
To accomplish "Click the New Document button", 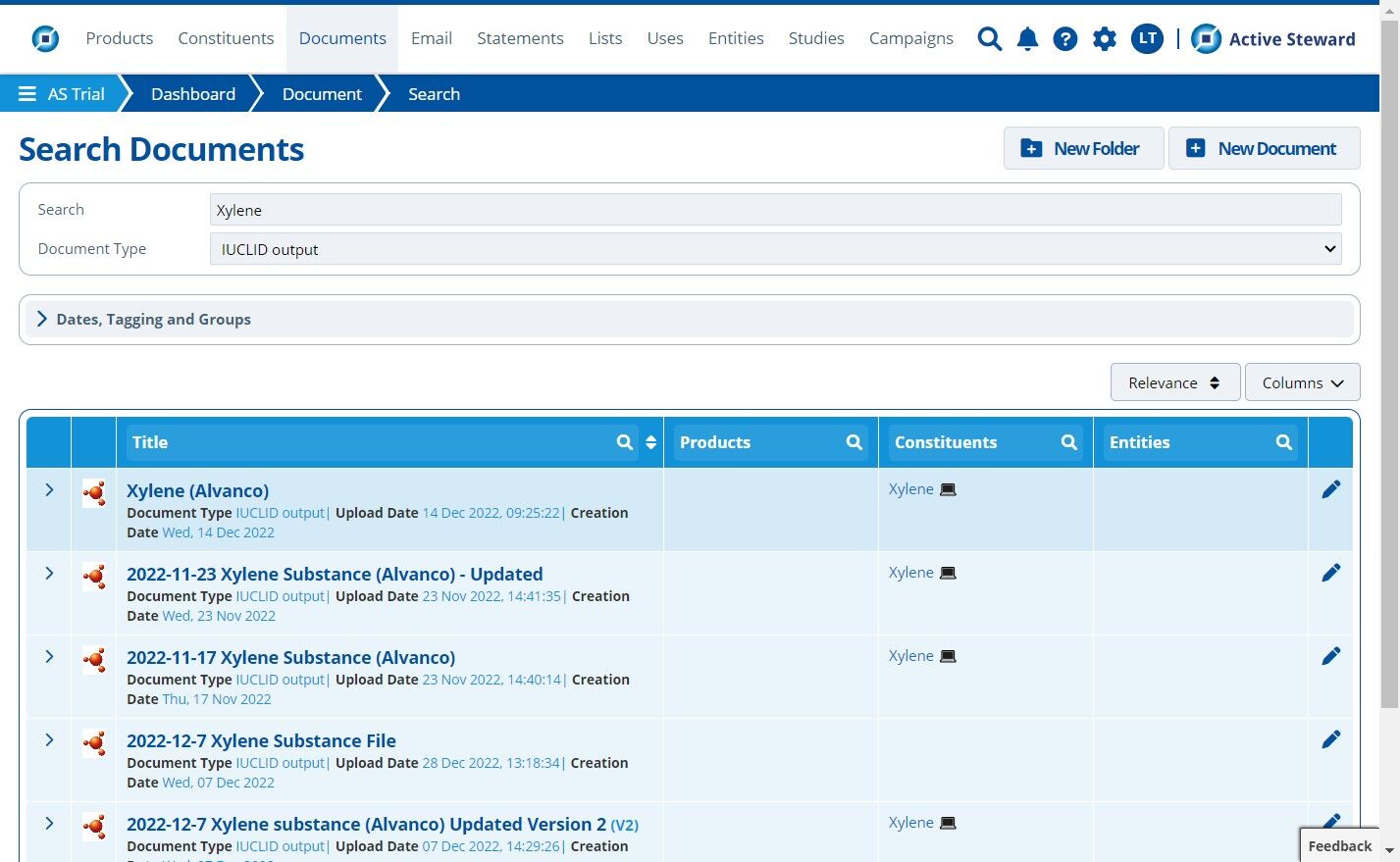I will [1264, 148].
